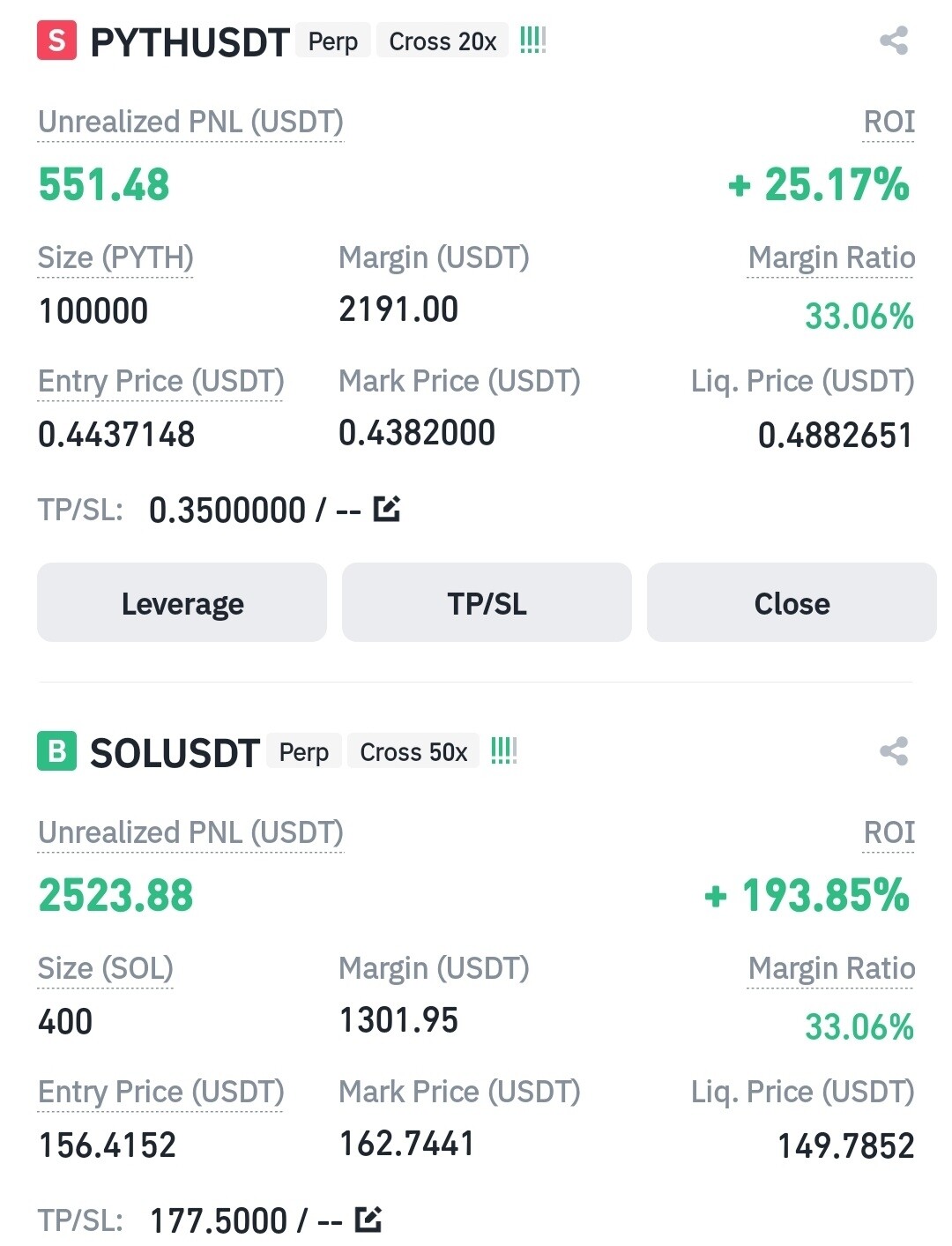Tap Entry Price label for SOLUSDT

(x=160, y=1092)
